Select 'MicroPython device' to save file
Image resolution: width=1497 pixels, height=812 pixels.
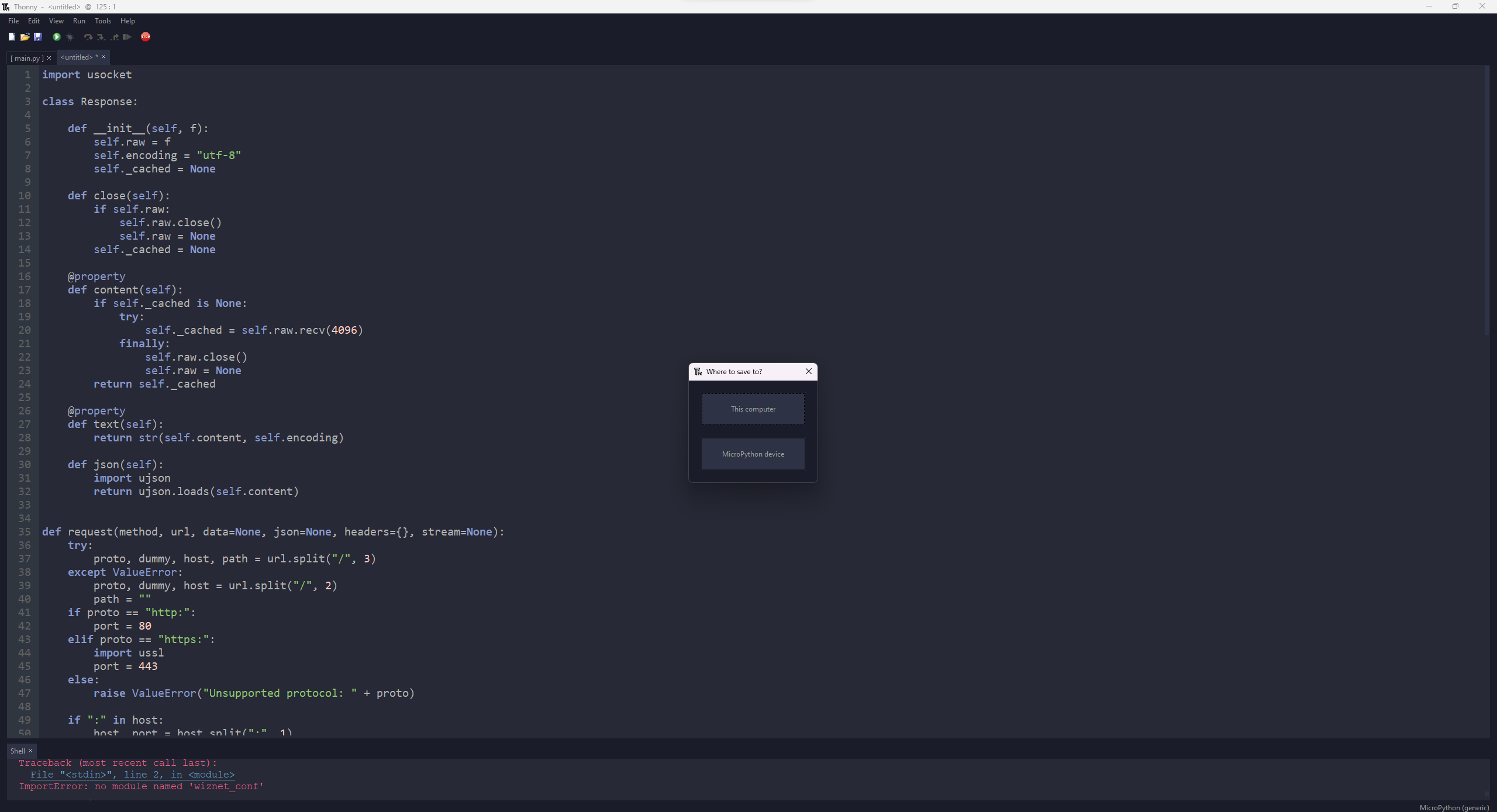(753, 453)
